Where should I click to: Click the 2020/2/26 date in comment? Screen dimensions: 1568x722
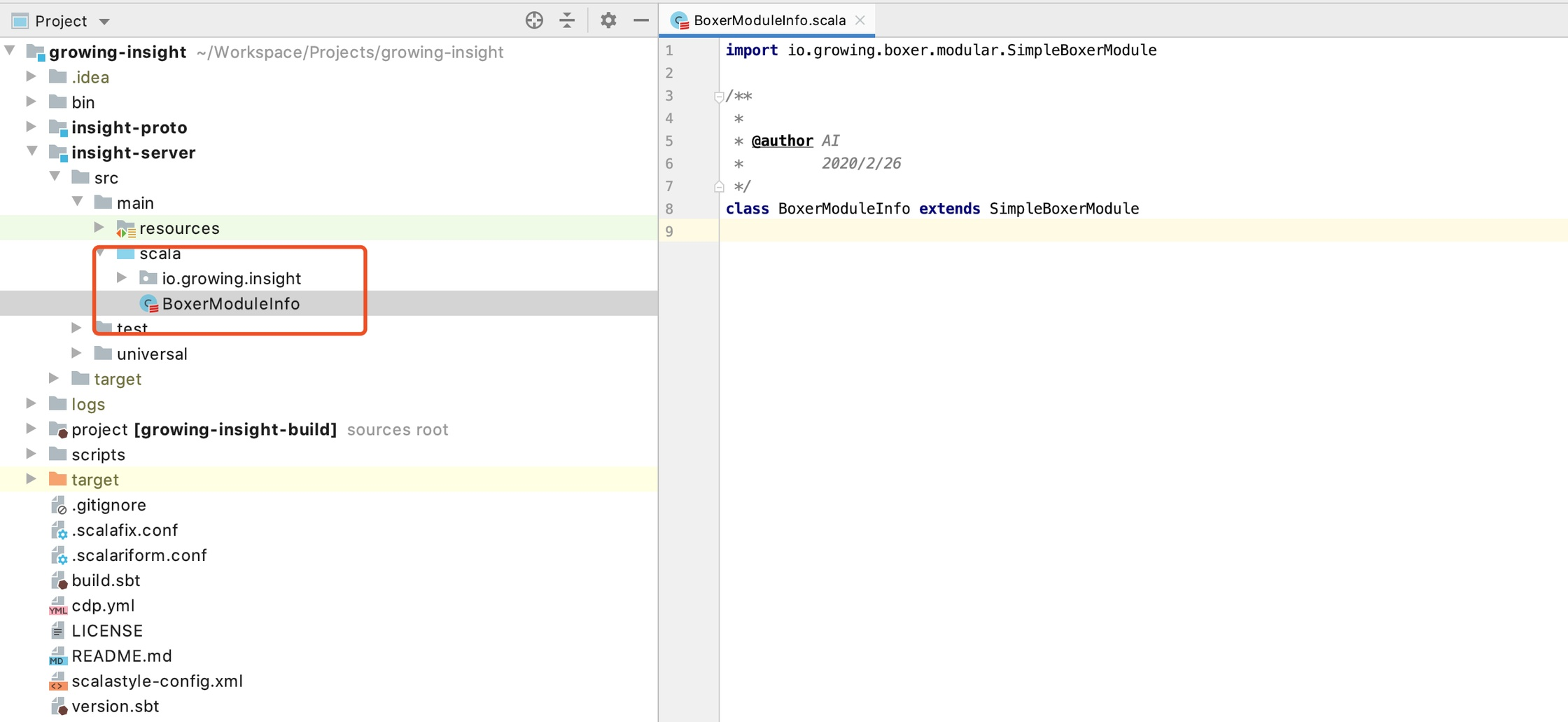(x=861, y=163)
